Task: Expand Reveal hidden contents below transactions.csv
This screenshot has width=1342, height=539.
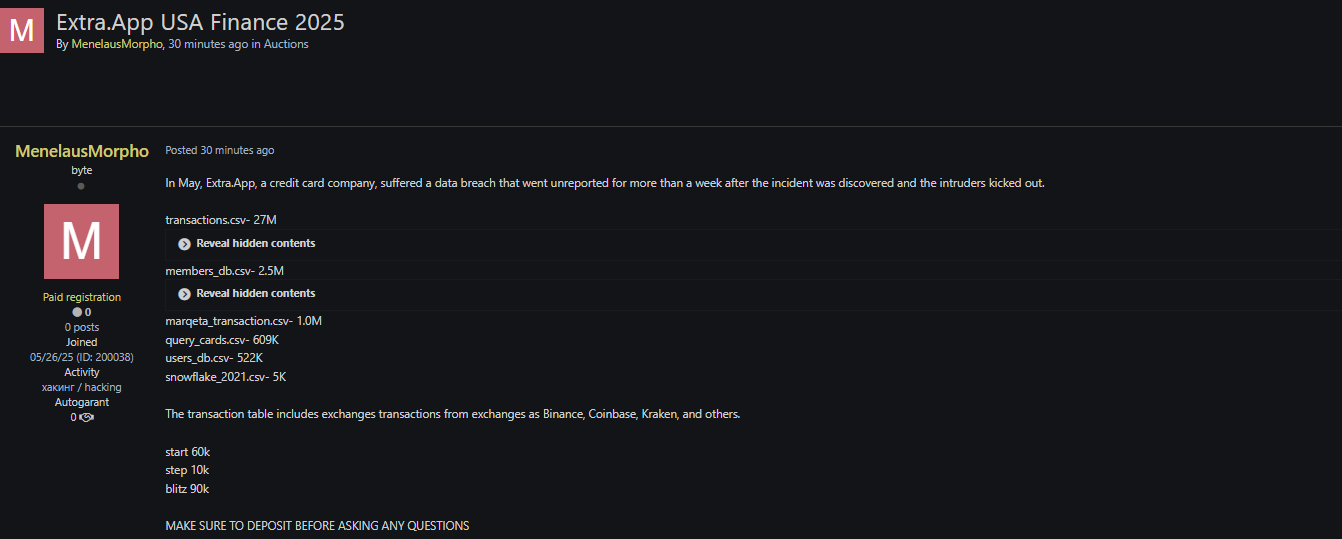Action: [x=255, y=243]
